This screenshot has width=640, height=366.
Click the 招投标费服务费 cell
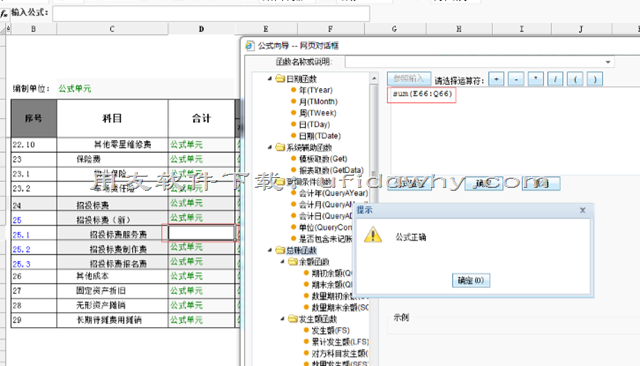pos(112,233)
